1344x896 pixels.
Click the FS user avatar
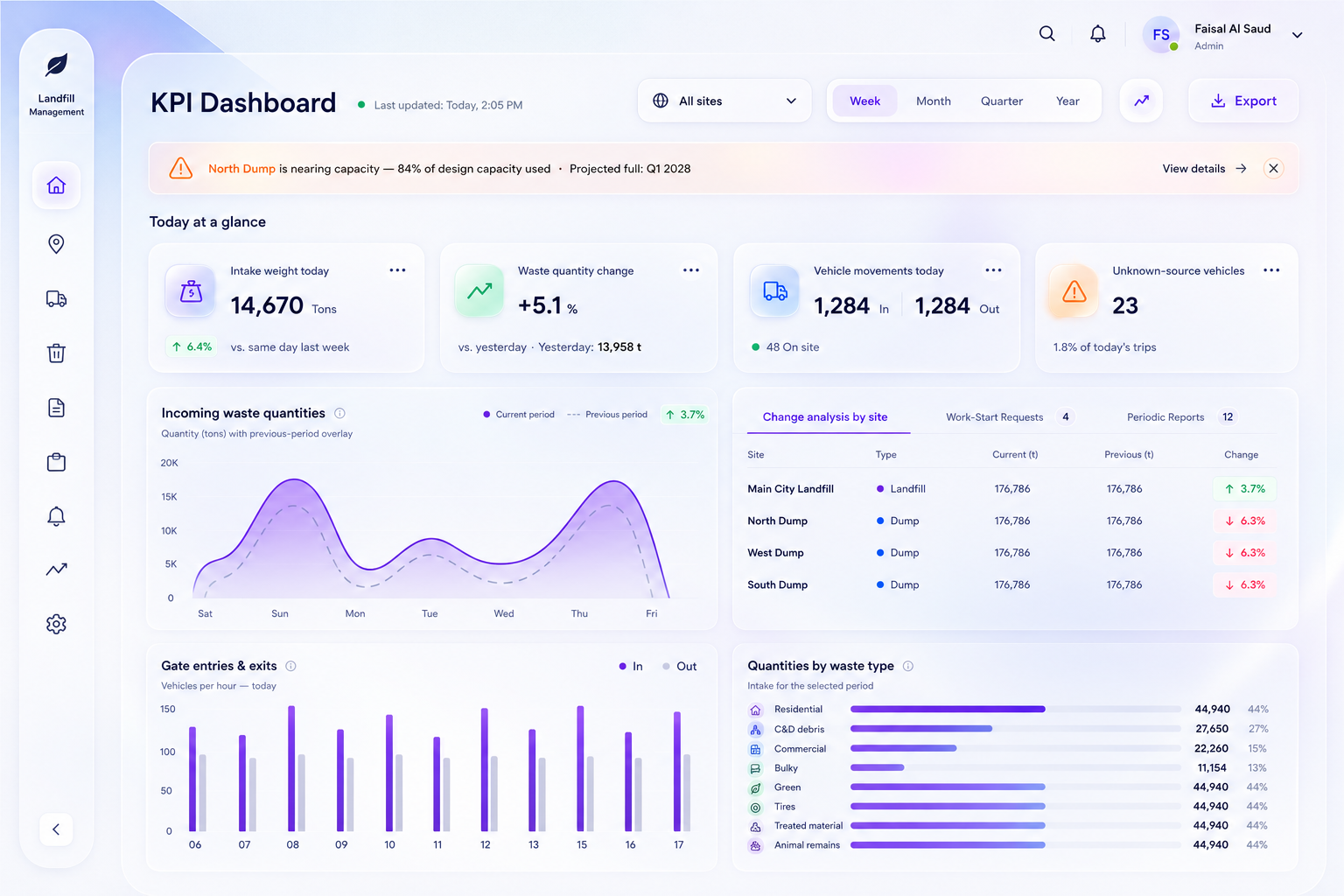click(1161, 35)
